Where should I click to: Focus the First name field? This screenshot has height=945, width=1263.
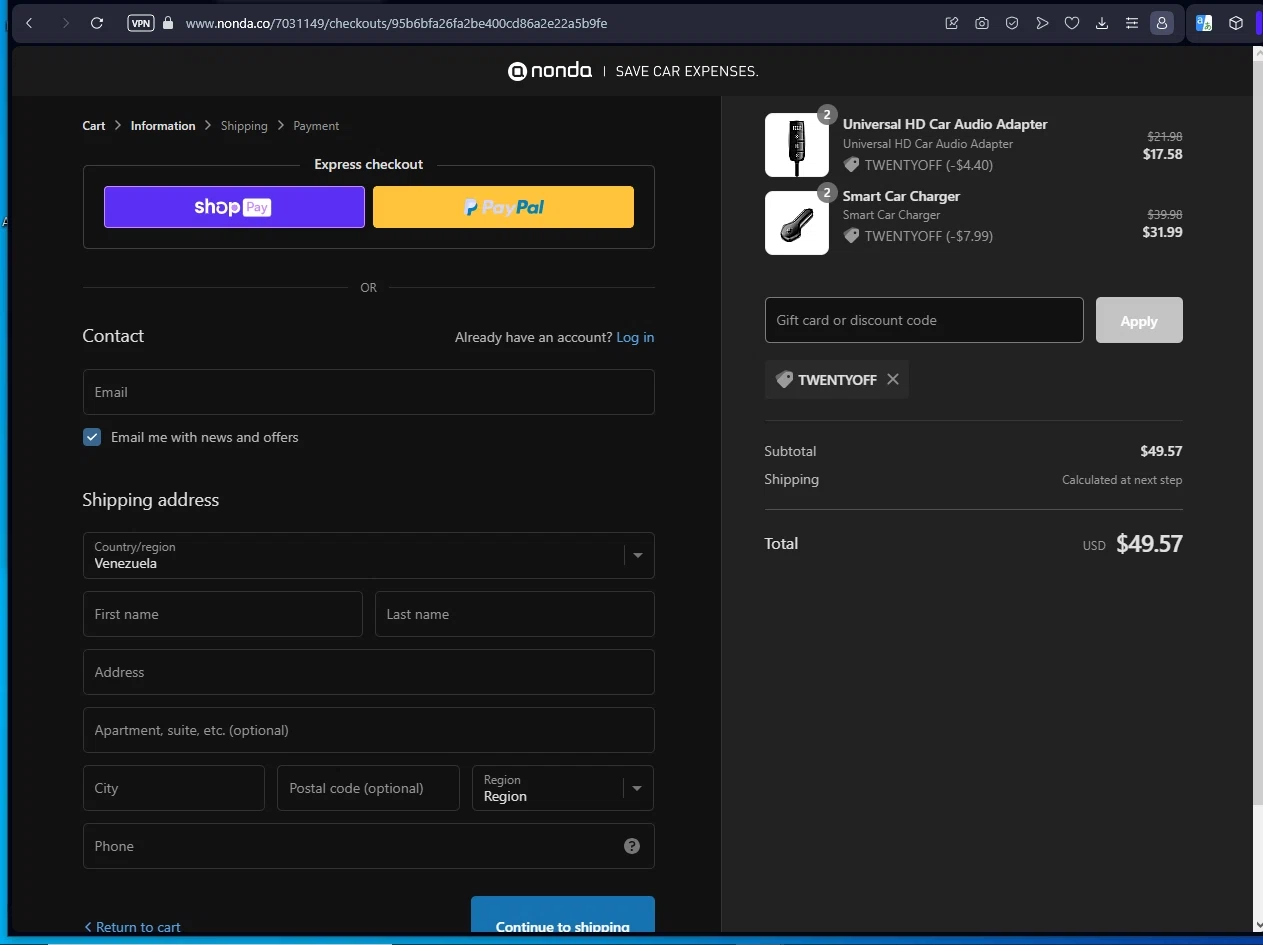tap(222, 614)
